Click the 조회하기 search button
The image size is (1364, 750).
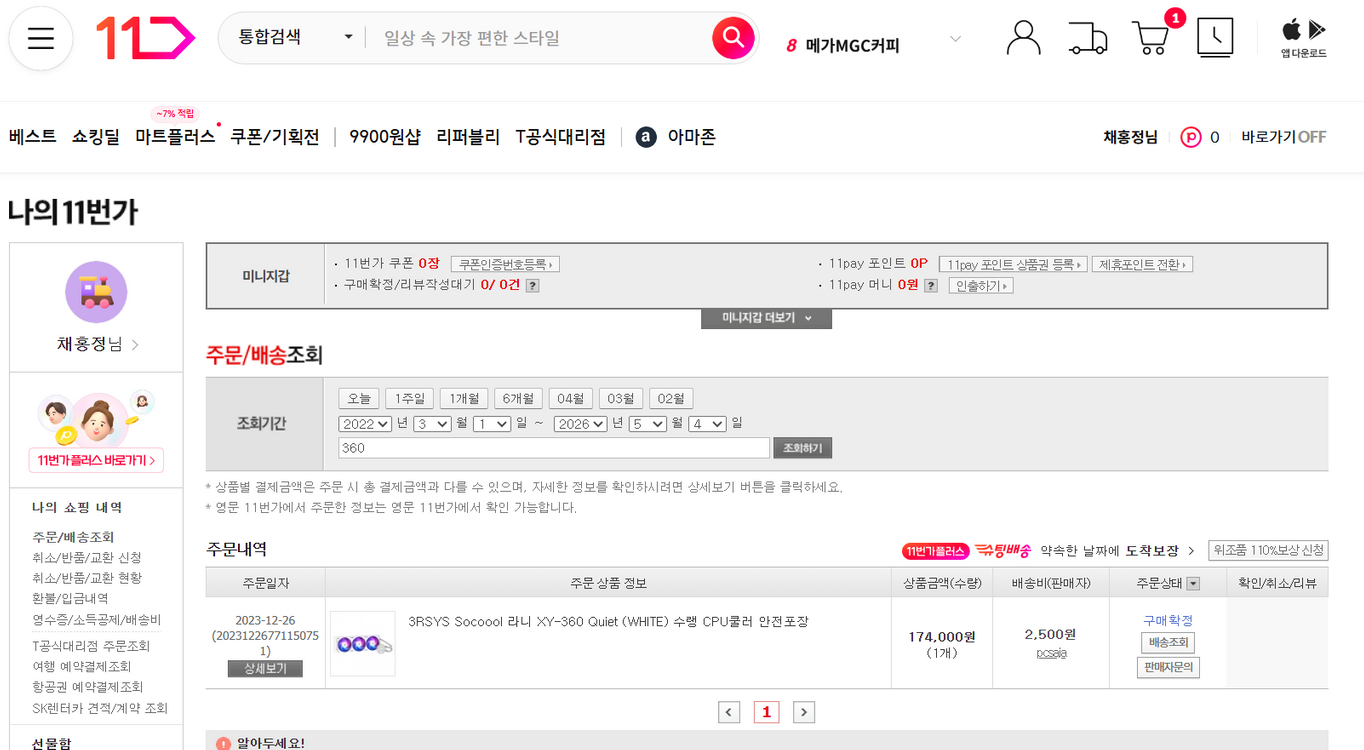[x=803, y=448]
